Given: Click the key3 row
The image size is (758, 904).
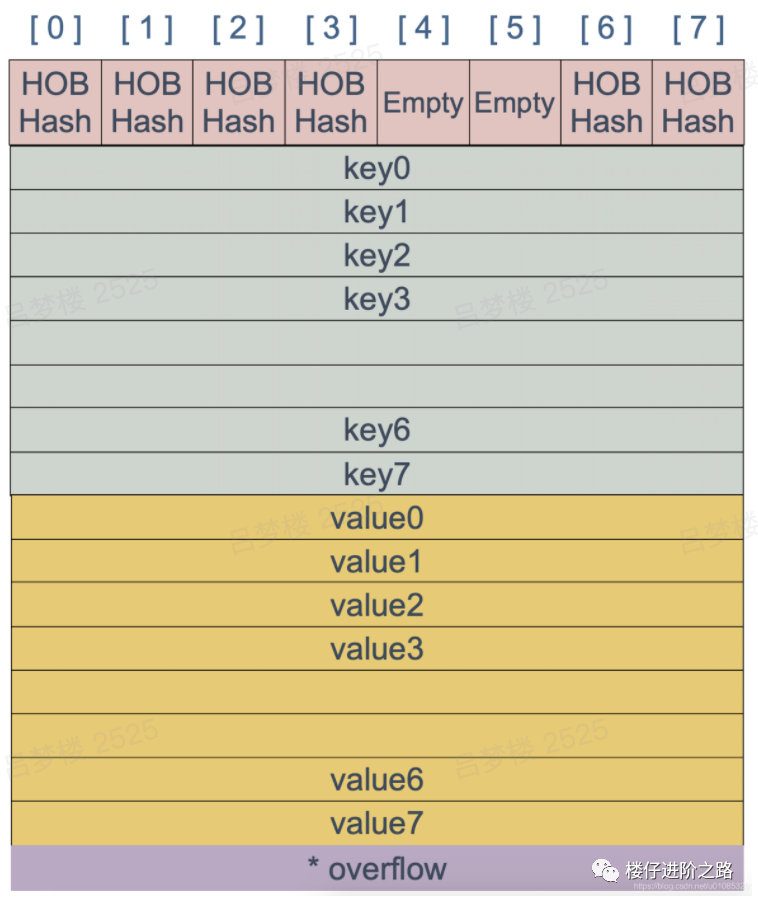Looking at the screenshot, I should pyautogui.click(x=376, y=299).
